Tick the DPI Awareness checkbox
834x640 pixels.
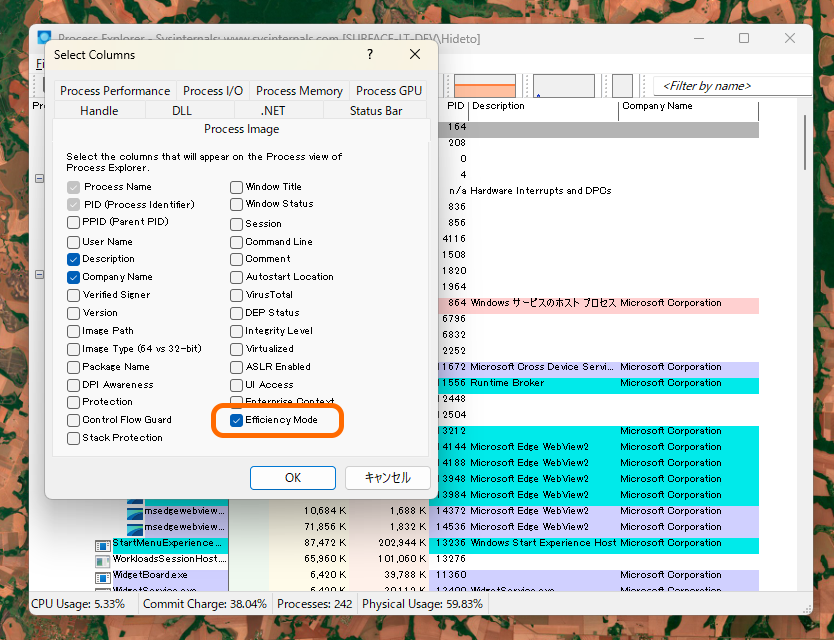(x=73, y=385)
